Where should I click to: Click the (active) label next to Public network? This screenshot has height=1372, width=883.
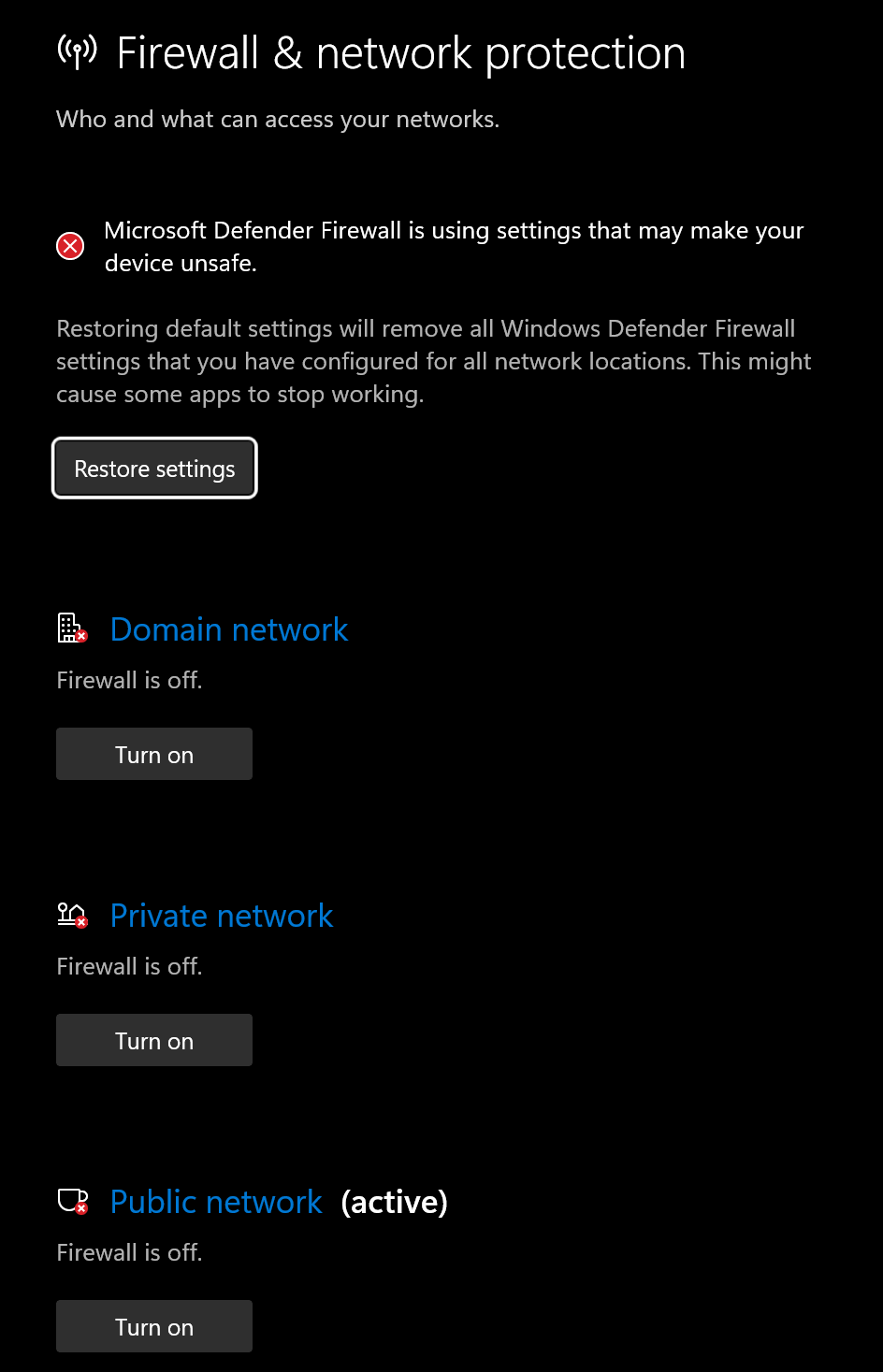(395, 1202)
